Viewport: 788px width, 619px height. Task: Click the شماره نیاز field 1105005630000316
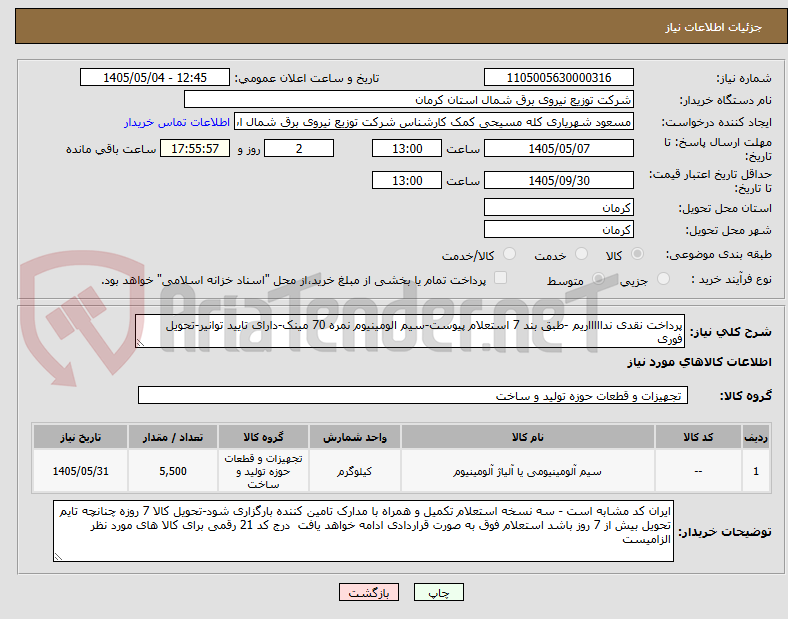(559, 77)
